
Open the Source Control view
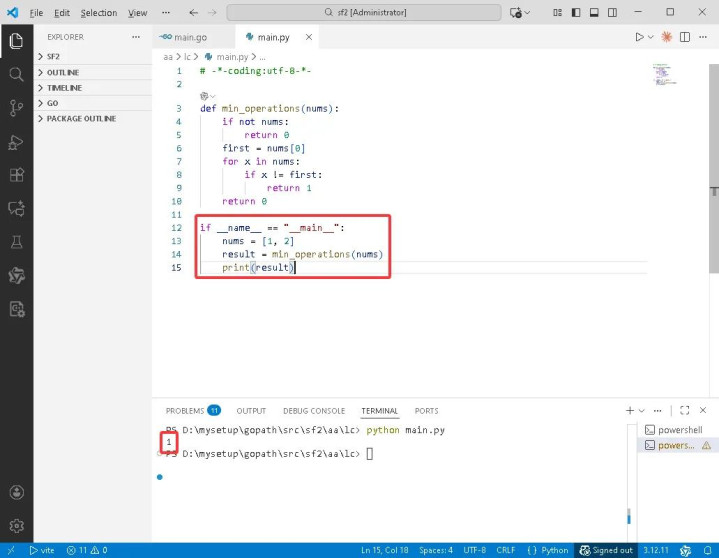coord(16,108)
